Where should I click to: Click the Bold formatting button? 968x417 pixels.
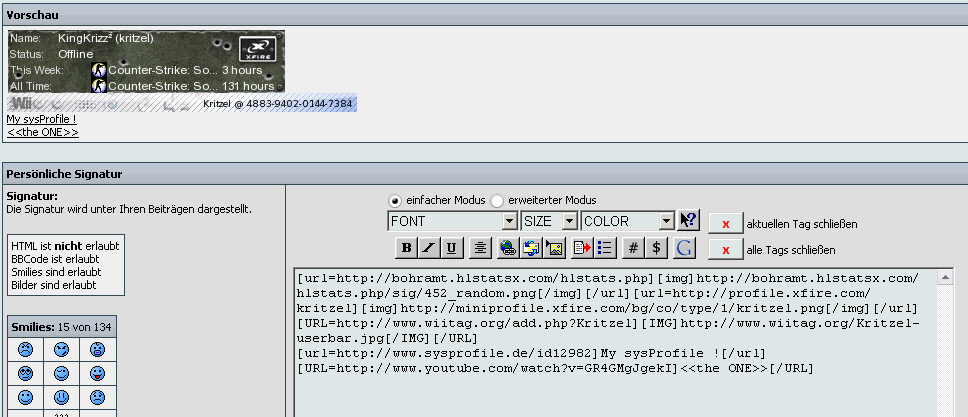click(406, 248)
